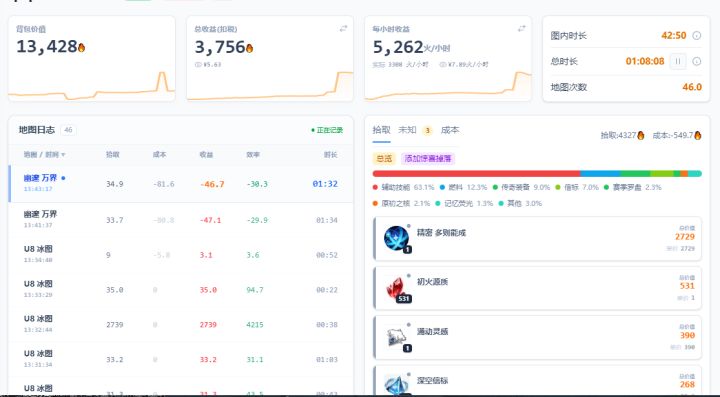The height and width of the screenshot is (397, 720).
Task: Click the orange legend dot for 2.1%
Action: tap(375, 203)
